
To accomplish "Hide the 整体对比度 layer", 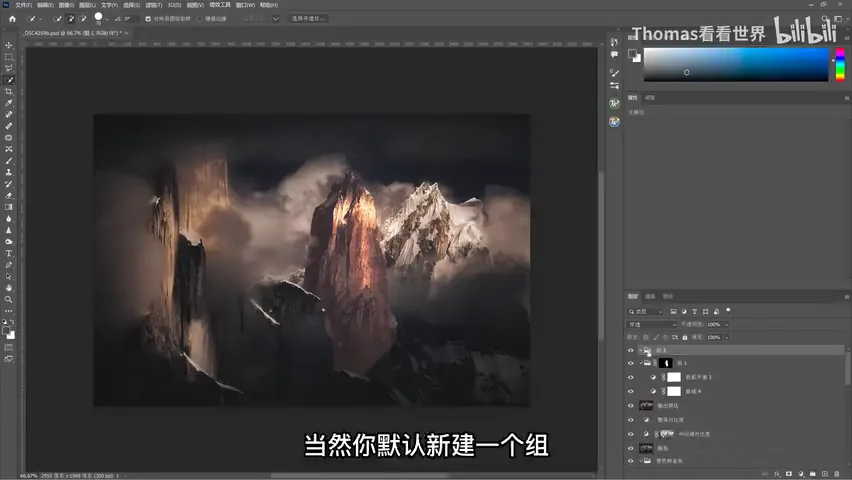I will 631,420.
